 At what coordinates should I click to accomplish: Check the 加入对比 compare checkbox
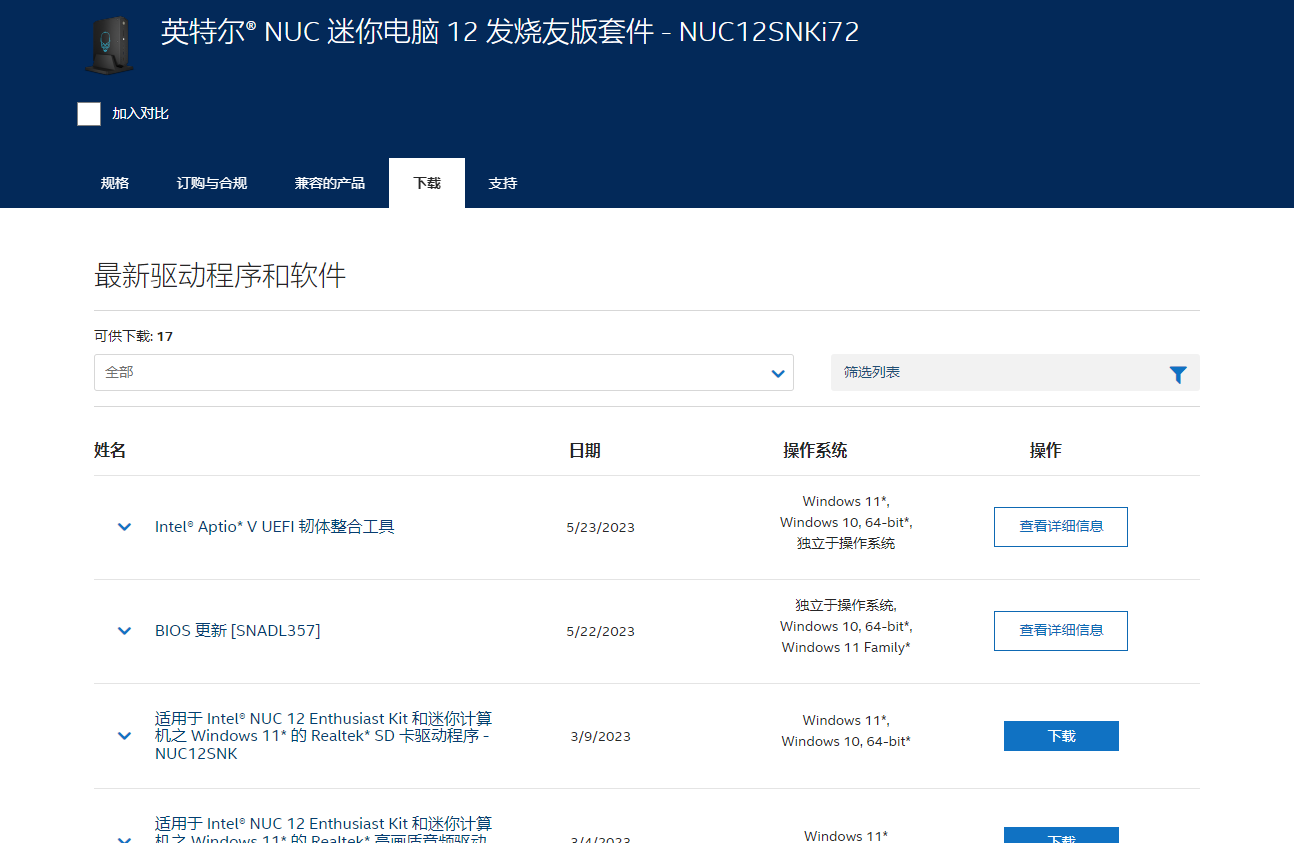[89, 114]
